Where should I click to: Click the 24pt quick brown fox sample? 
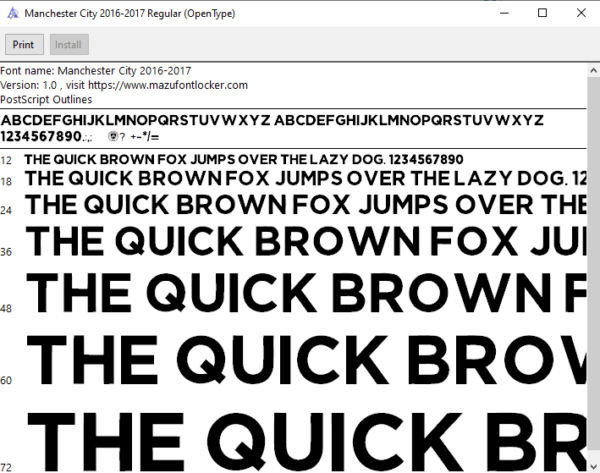click(306, 205)
